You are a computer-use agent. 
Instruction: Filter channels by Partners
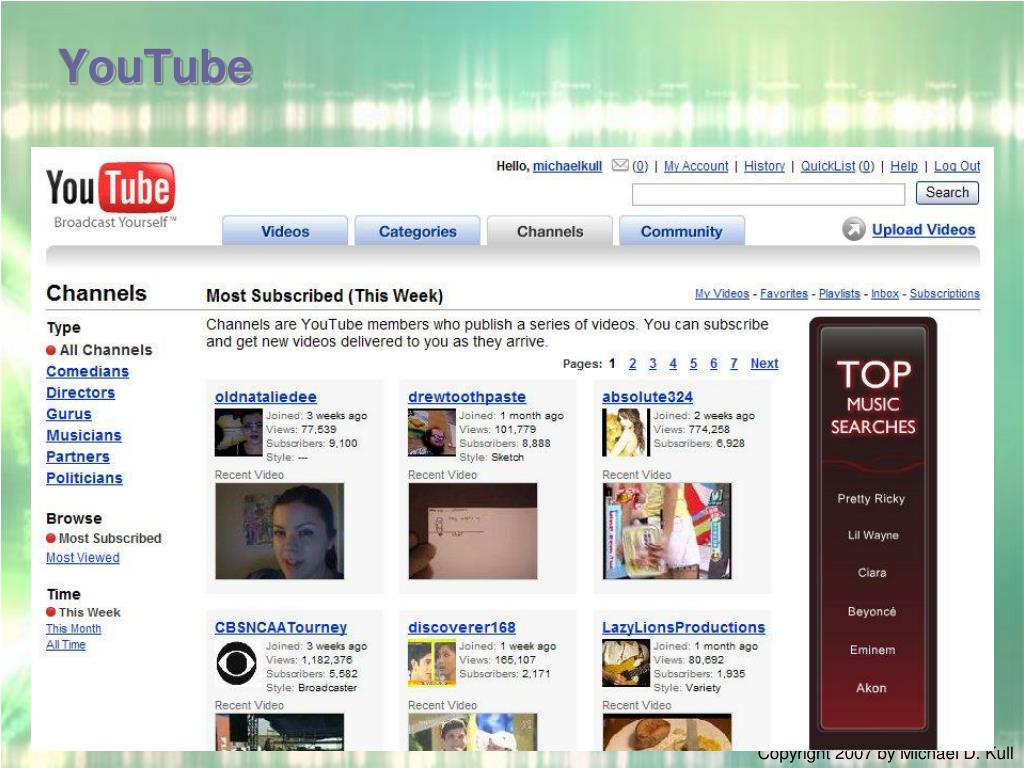[78, 456]
